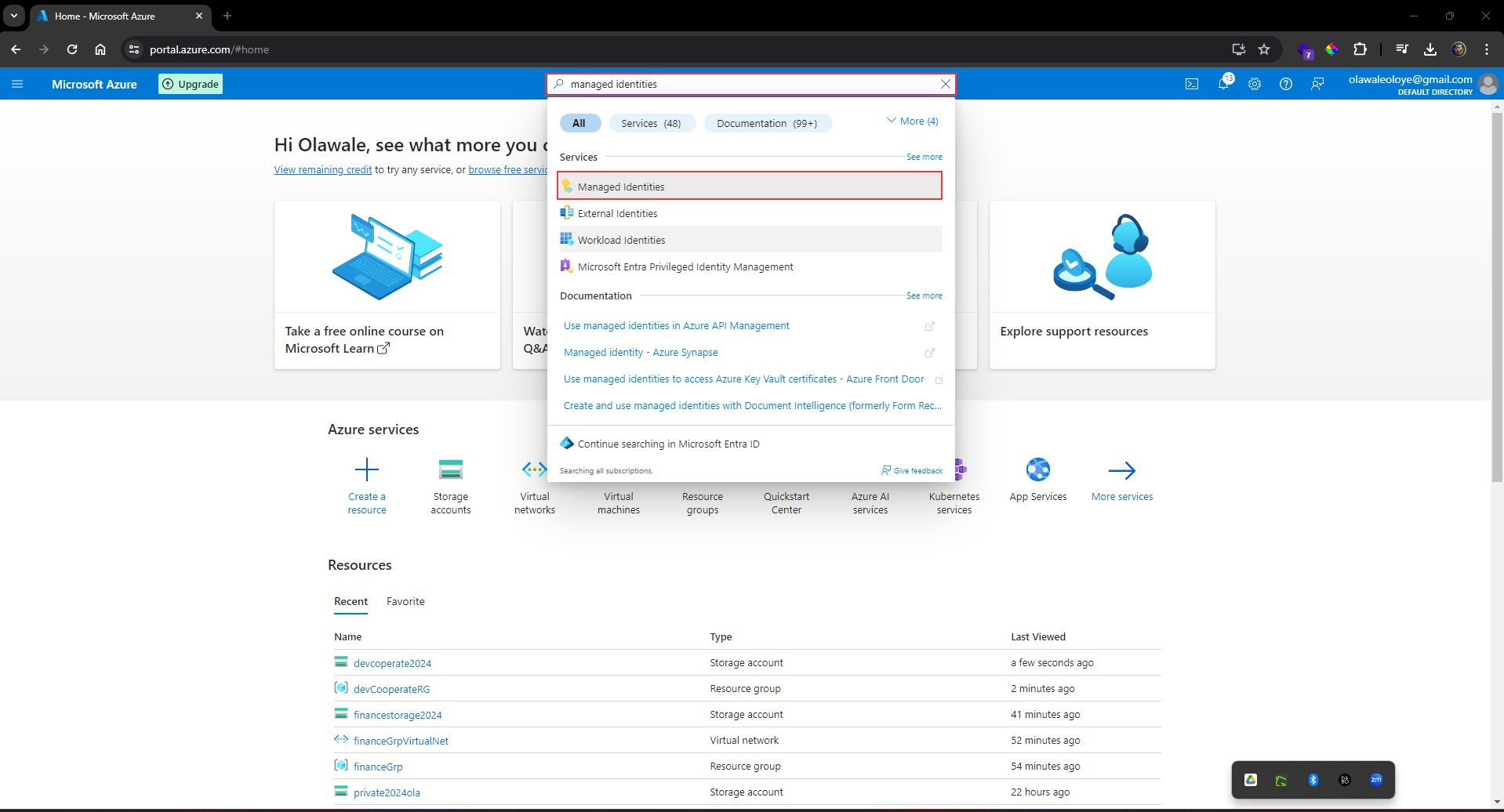
Task: Open Virtual networks from Azure services
Action: pyautogui.click(x=534, y=469)
